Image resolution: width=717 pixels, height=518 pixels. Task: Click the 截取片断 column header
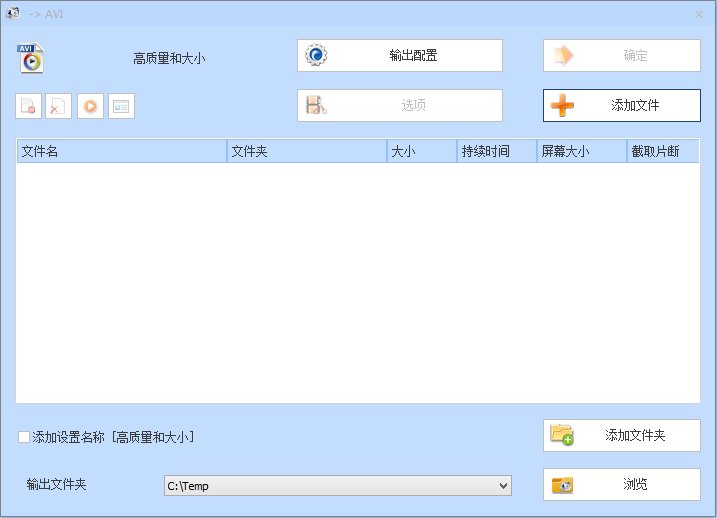tap(663, 151)
